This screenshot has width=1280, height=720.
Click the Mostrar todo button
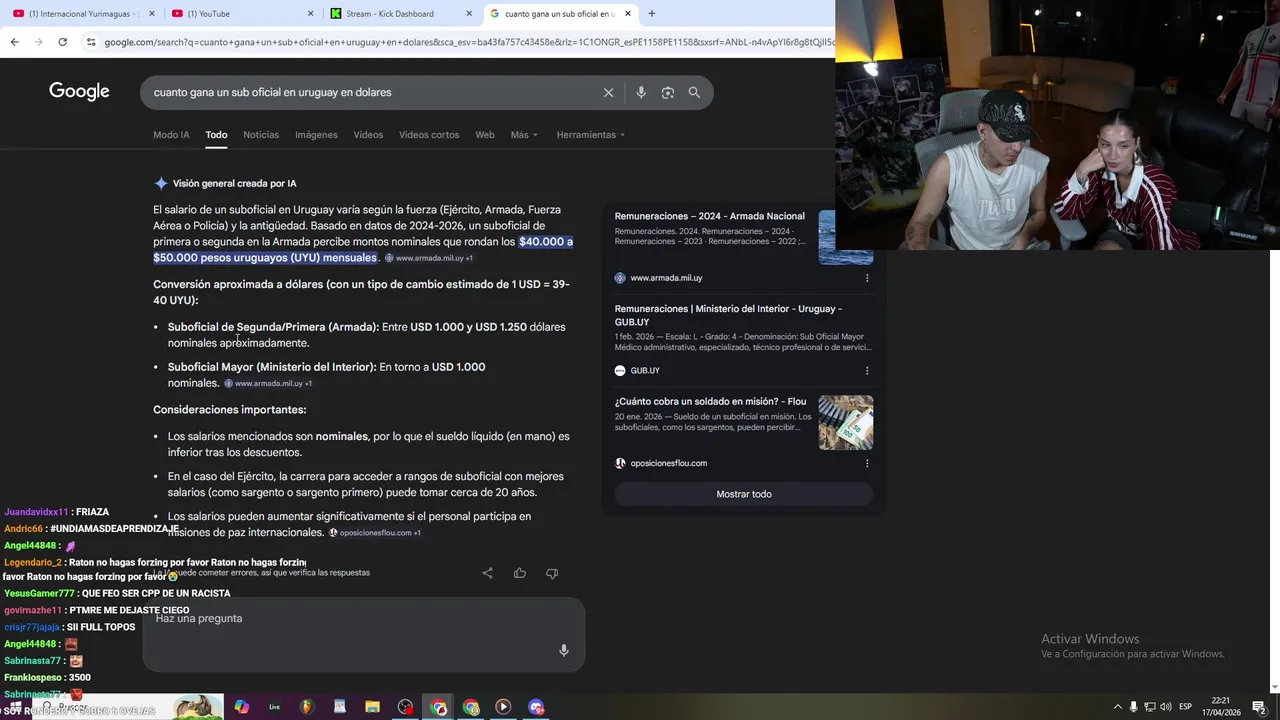click(744, 494)
